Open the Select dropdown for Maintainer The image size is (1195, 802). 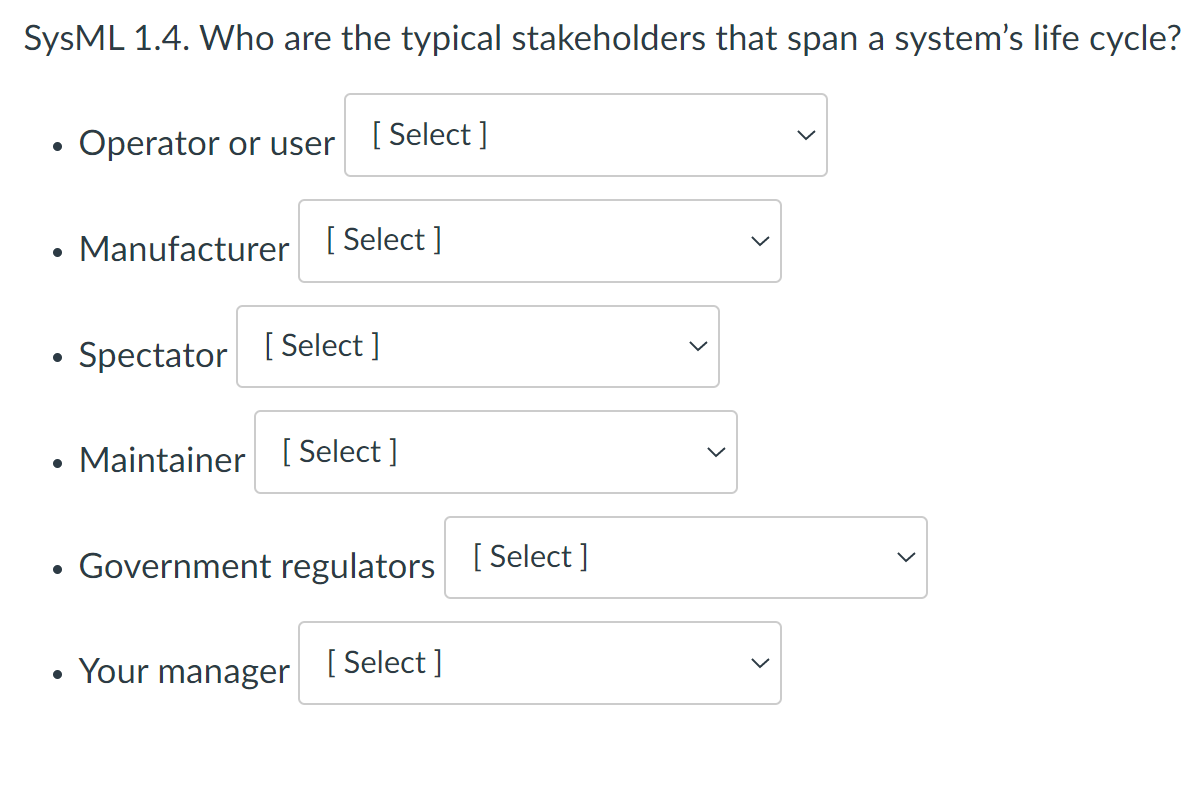click(x=495, y=451)
